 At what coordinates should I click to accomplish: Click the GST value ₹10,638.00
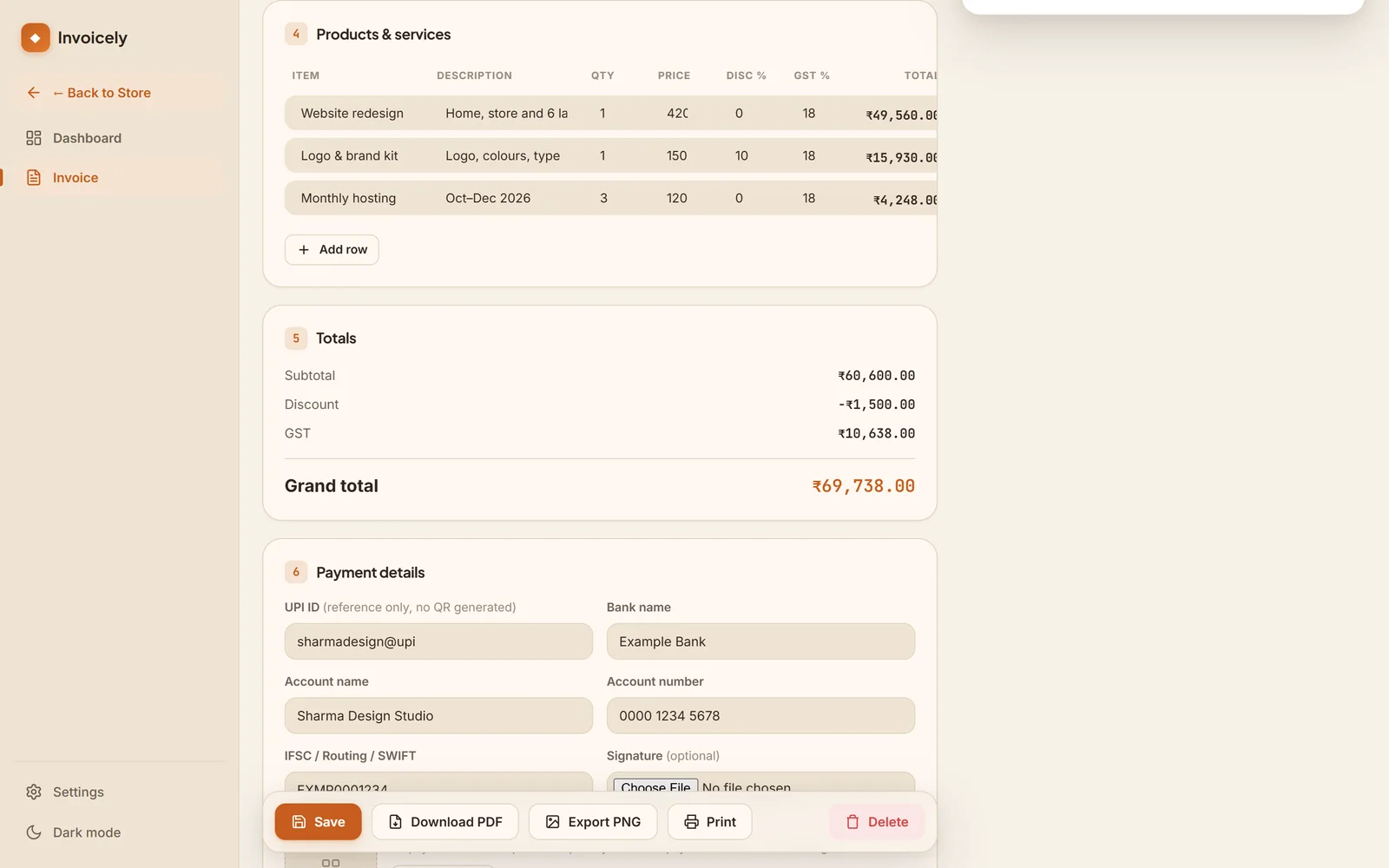(x=876, y=434)
